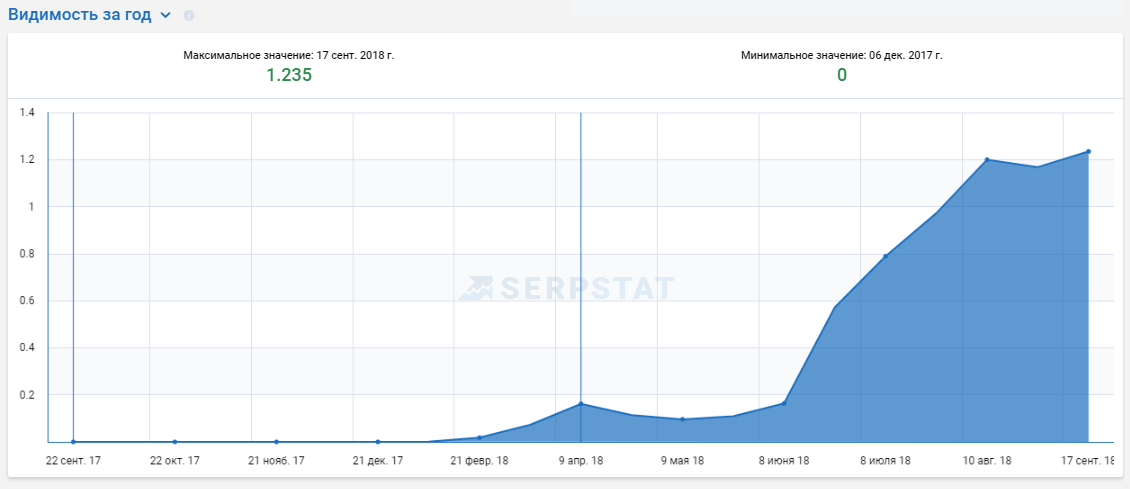
Task: Click the Видимость за год title
Action: click(x=82, y=15)
